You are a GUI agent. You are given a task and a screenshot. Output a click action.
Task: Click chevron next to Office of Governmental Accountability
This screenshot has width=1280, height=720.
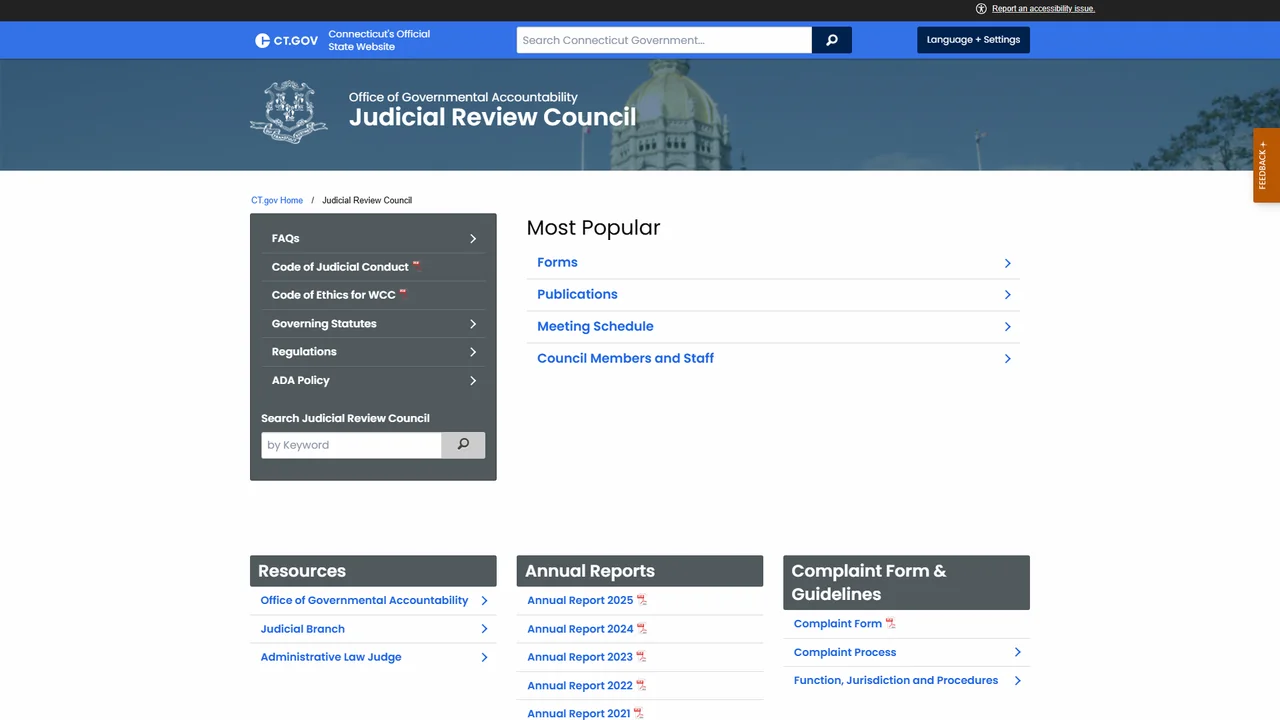coord(484,601)
